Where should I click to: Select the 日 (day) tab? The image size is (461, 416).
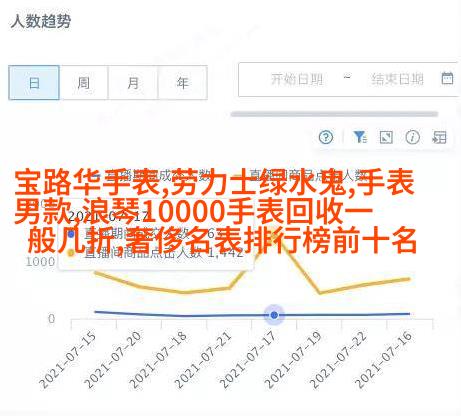(34, 83)
